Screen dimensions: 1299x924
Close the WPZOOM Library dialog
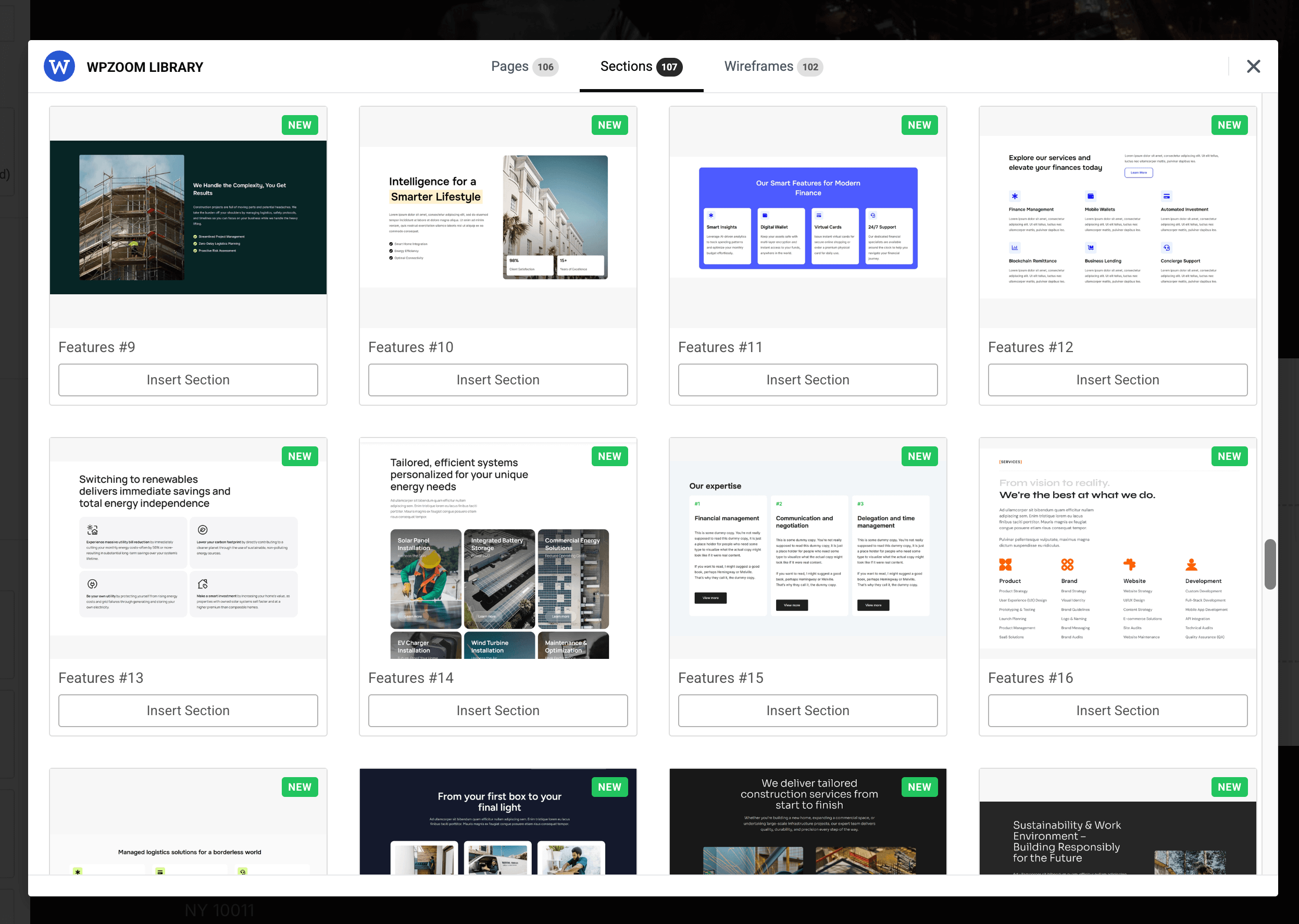tap(1253, 67)
